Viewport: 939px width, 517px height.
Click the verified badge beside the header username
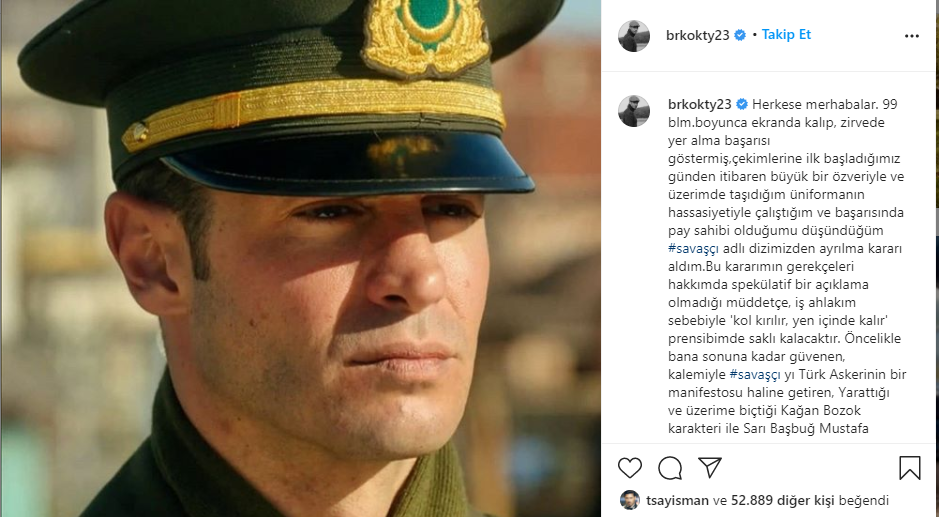click(x=740, y=35)
